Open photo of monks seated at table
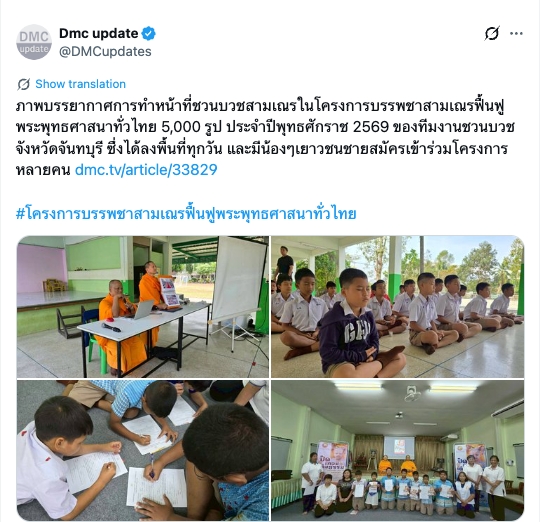Screen dimensions: 541x522 pyautogui.click(x=143, y=307)
